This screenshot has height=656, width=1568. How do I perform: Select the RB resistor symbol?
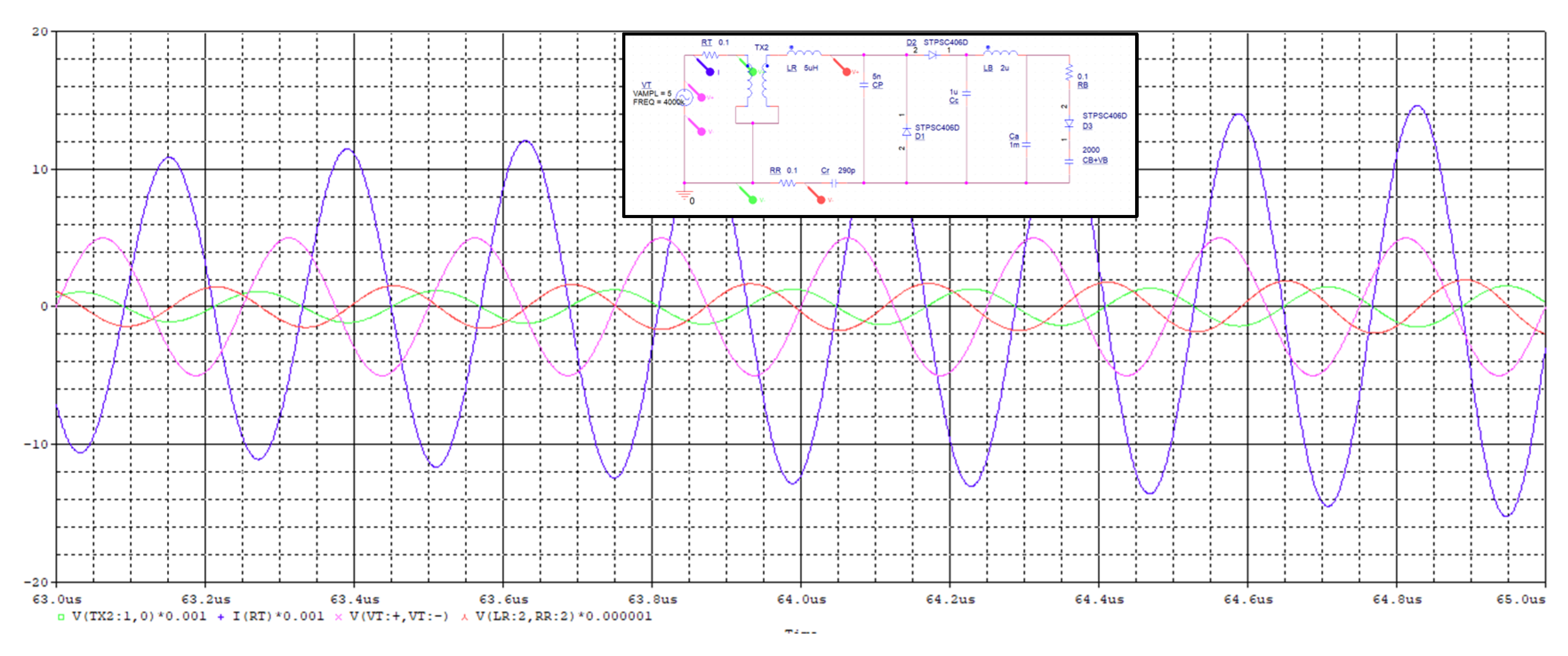click(x=1069, y=73)
